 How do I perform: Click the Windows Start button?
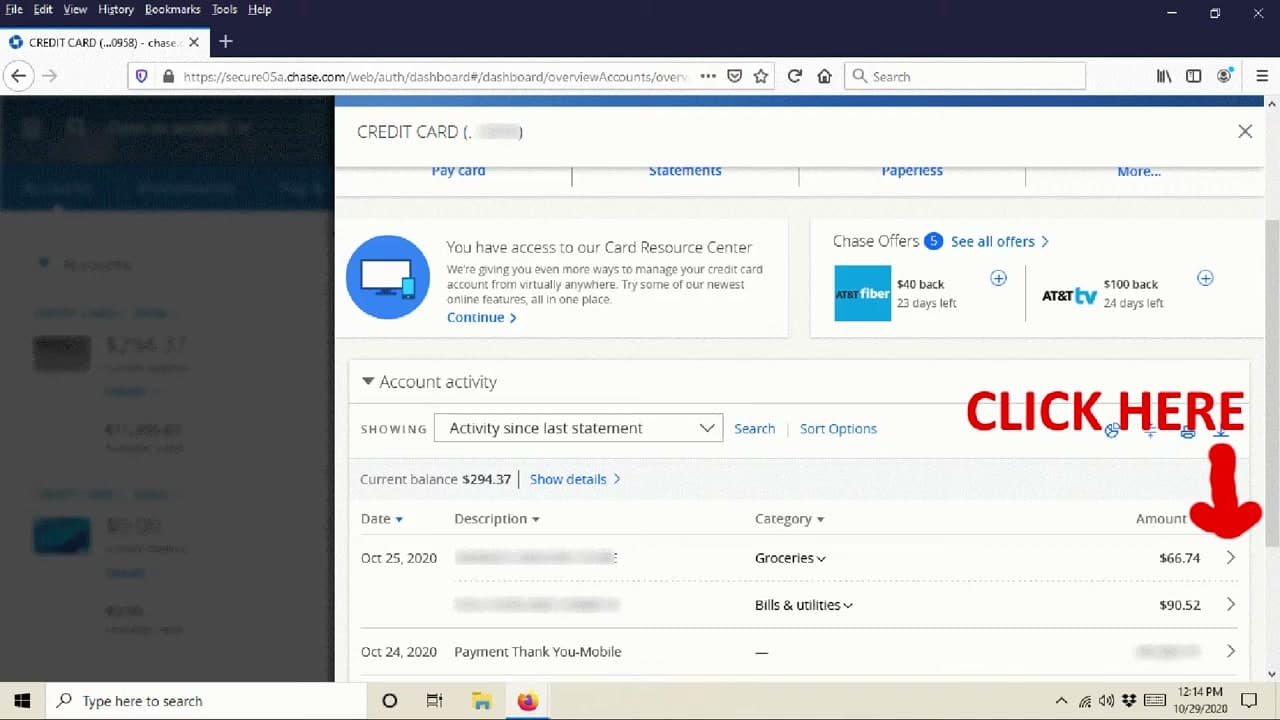[x=22, y=701]
